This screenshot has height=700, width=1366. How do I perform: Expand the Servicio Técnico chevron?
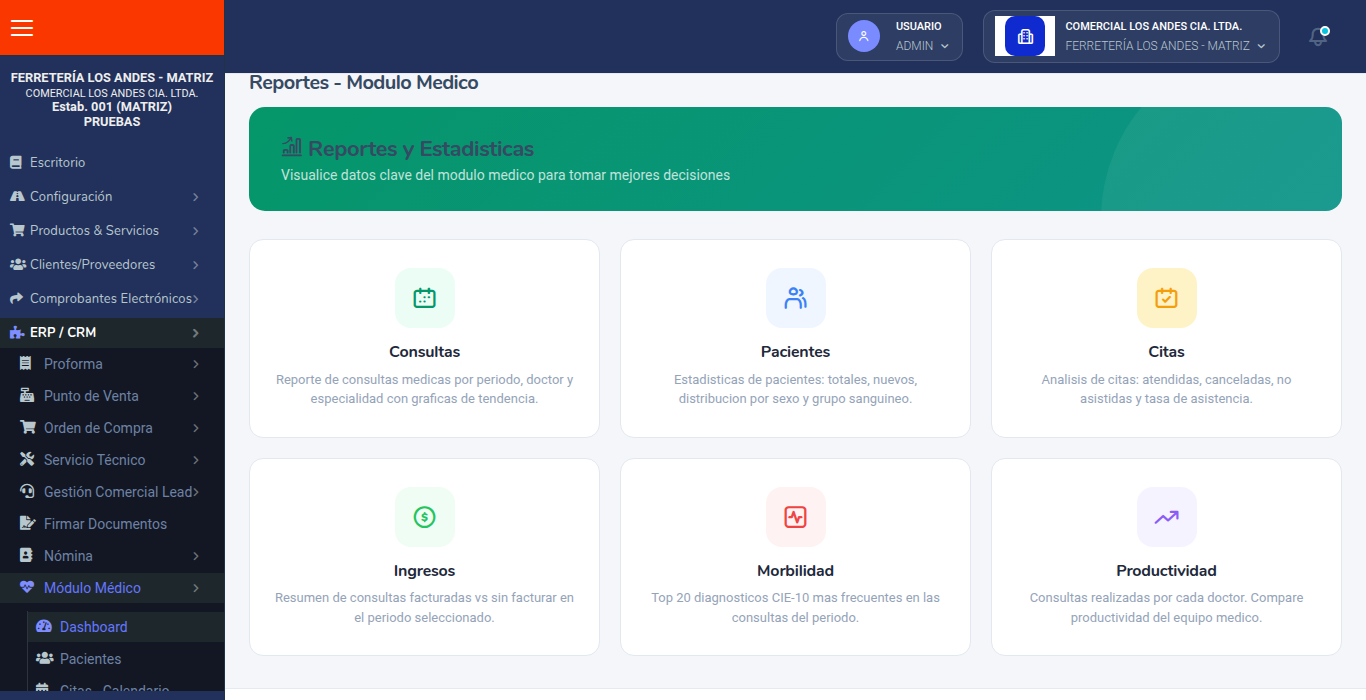pyautogui.click(x=196, y=461)
